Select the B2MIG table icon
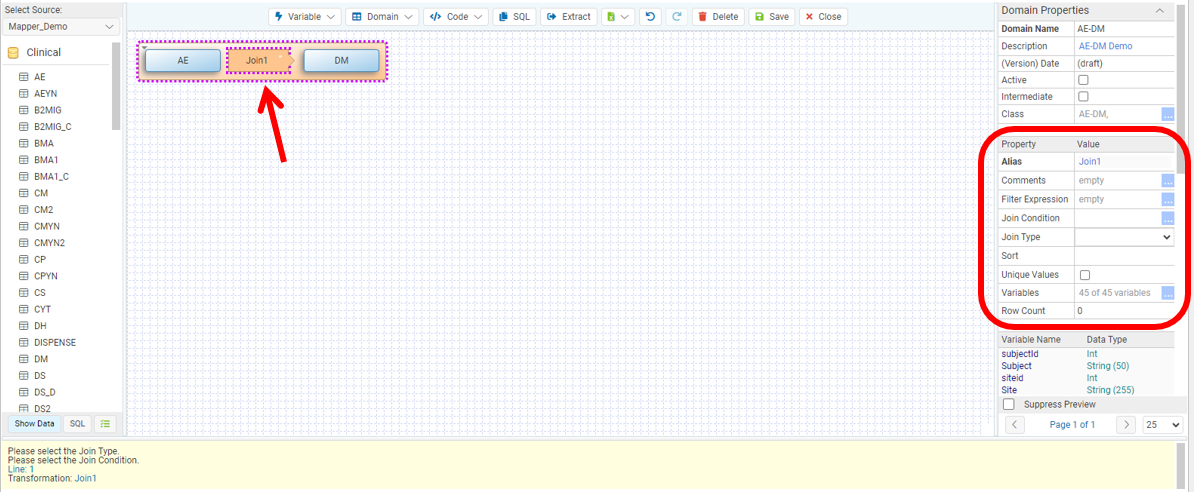This screenshot has width=1194, height=492. [x=23, y=110]
